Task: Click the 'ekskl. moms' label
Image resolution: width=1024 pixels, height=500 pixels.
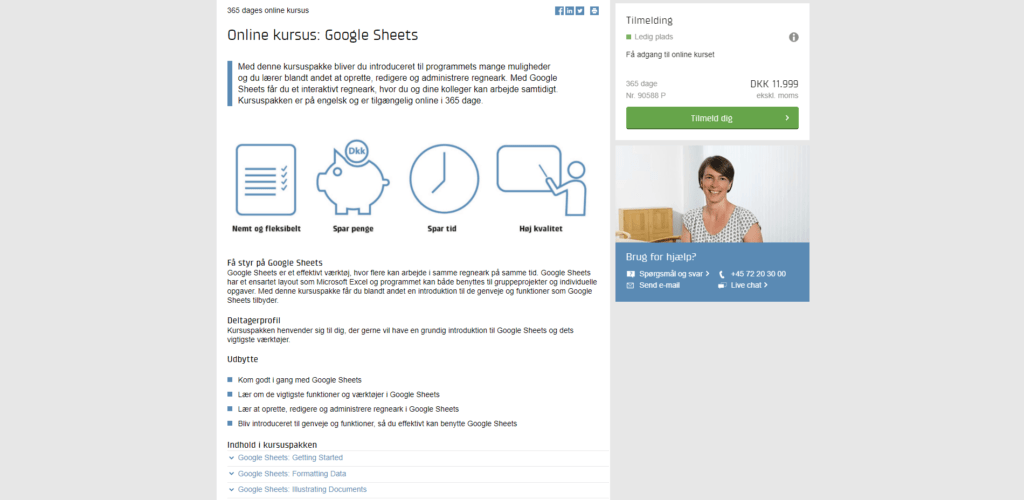Action: coord(777,96)
